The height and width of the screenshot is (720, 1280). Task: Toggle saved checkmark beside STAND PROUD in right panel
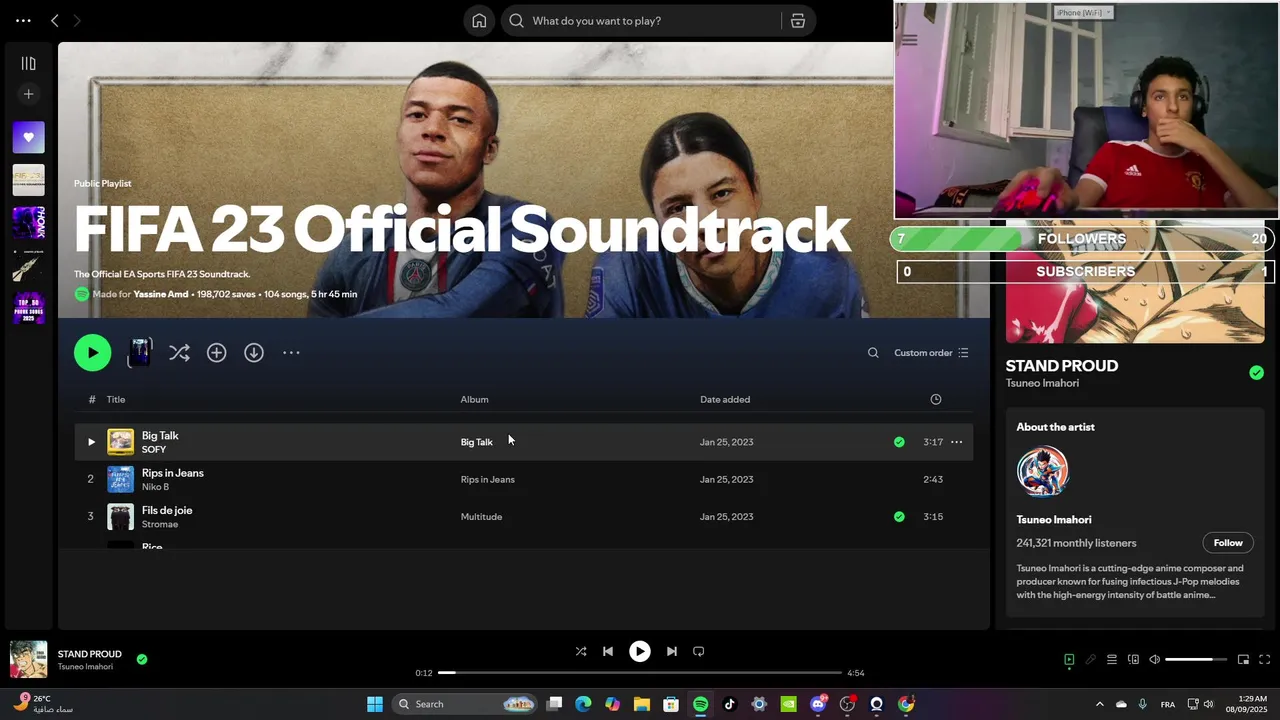(1256, 373)
